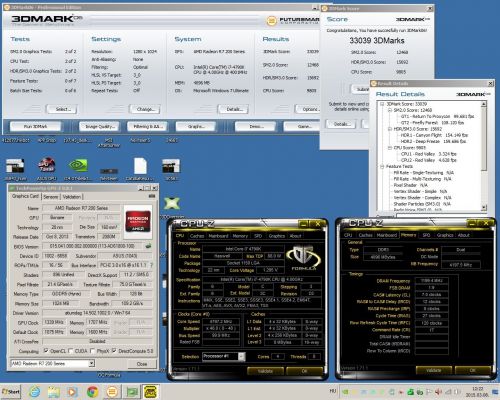Open Internet Explorer from the taskbar
Screen dimensions: 500x400
(x=34, y=391)
